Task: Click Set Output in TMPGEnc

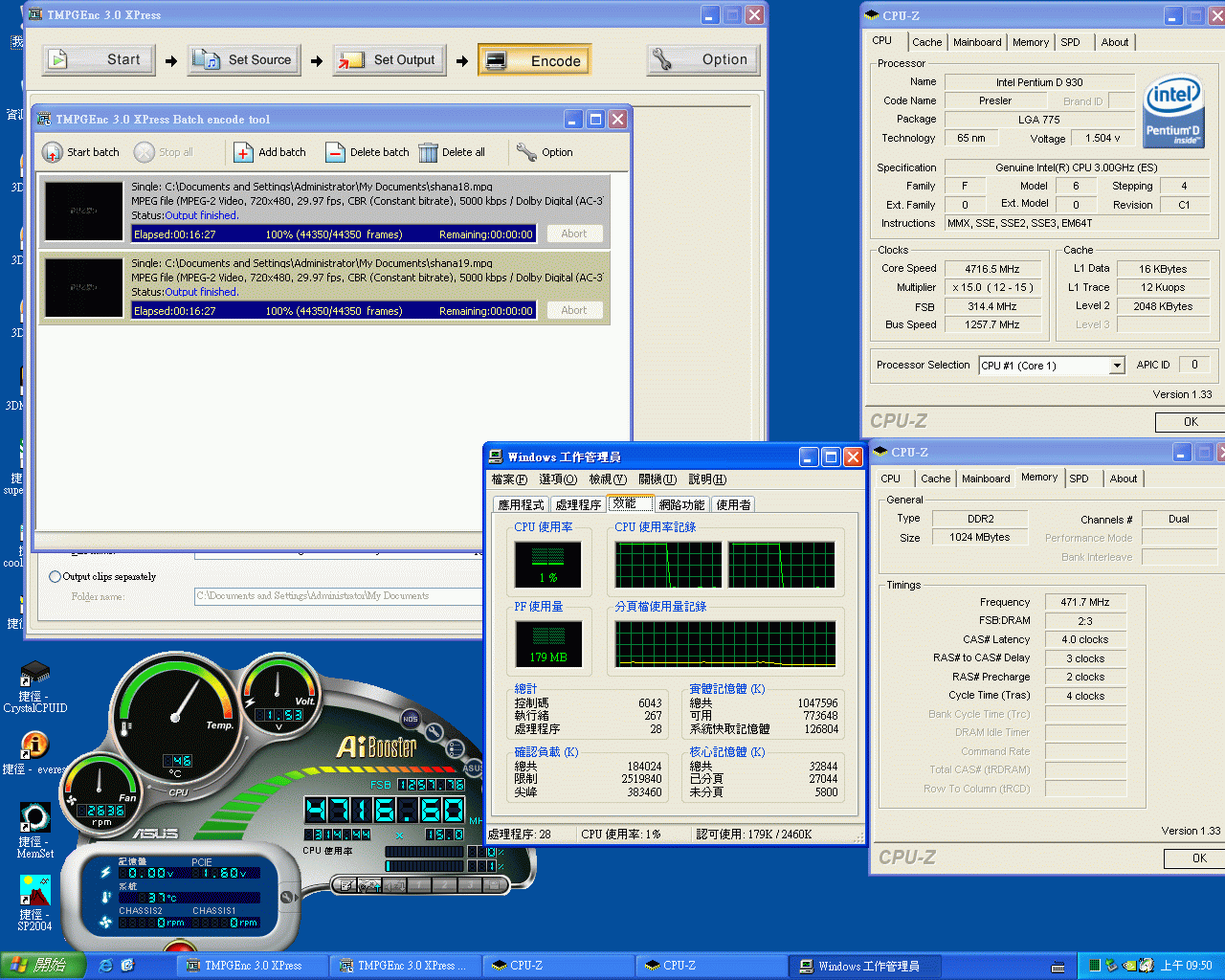Action: pos(390,59)
